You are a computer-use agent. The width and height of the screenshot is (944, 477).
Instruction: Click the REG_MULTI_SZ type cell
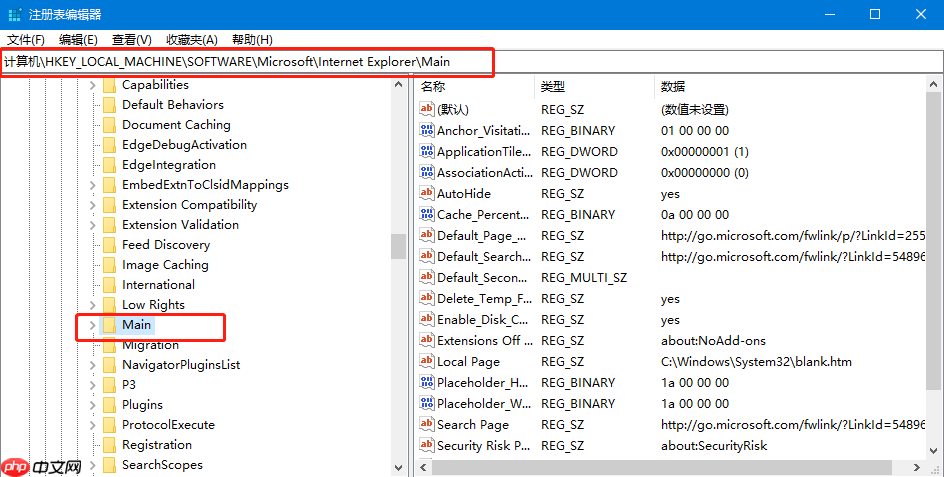point(584,278)
